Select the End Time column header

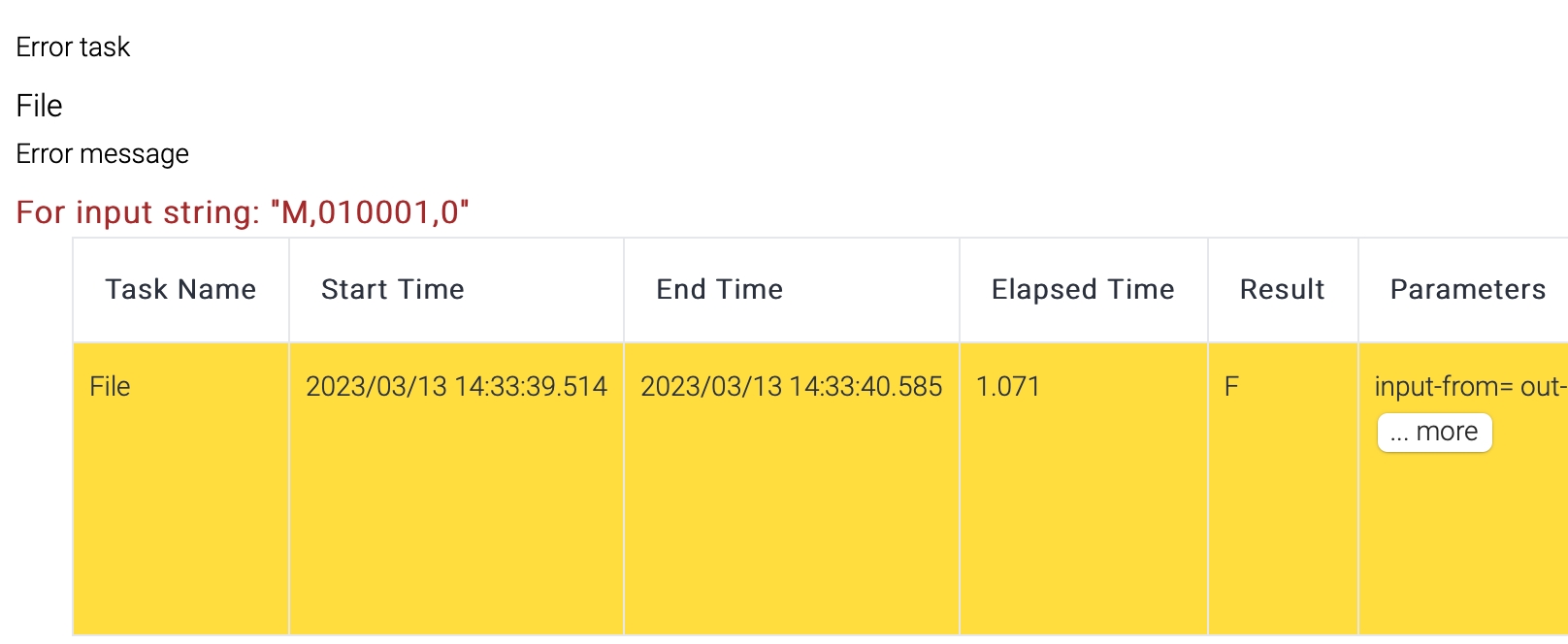[720, 290]
